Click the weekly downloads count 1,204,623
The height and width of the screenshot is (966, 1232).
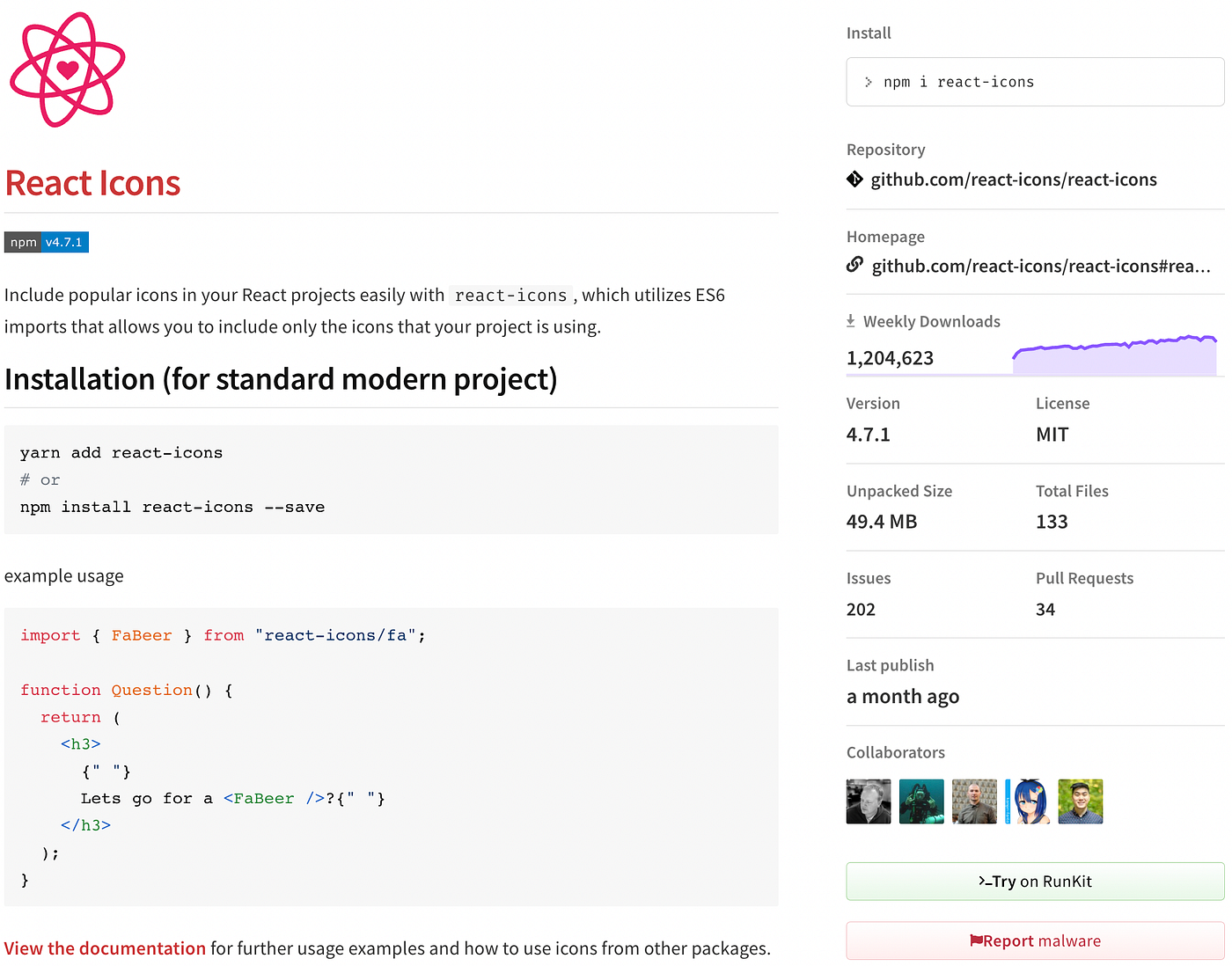(890, 358)
